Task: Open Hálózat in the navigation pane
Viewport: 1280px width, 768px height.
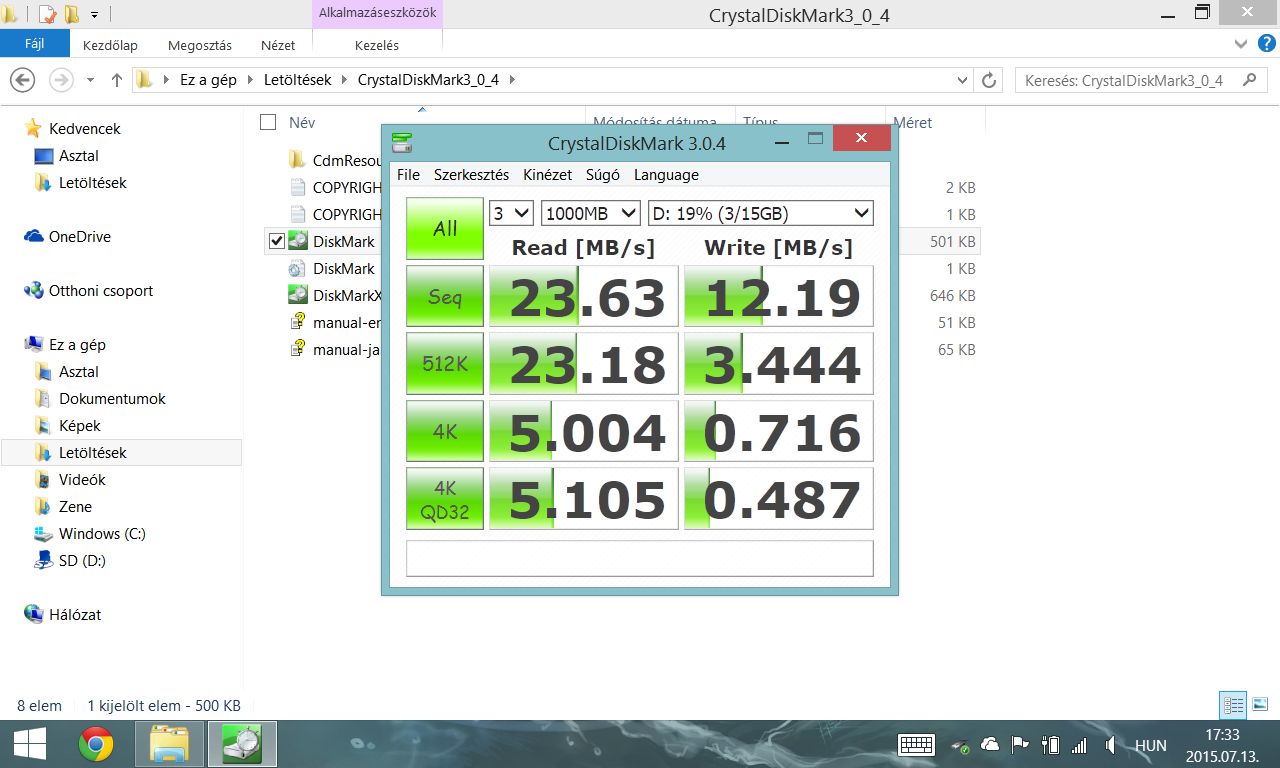Action: click(x=75, y=614)
